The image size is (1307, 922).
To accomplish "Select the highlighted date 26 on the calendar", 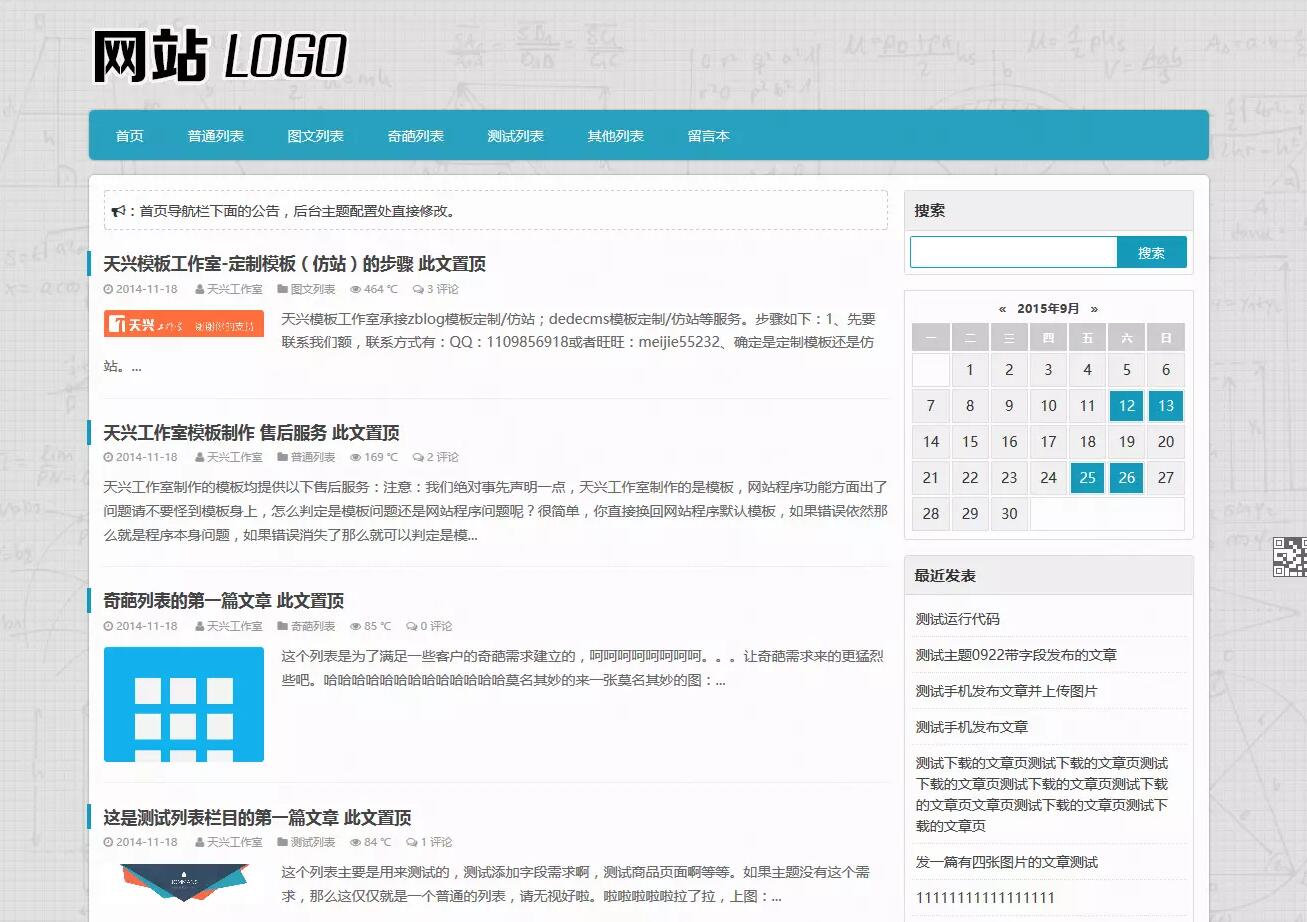I will coord(1126,478).
